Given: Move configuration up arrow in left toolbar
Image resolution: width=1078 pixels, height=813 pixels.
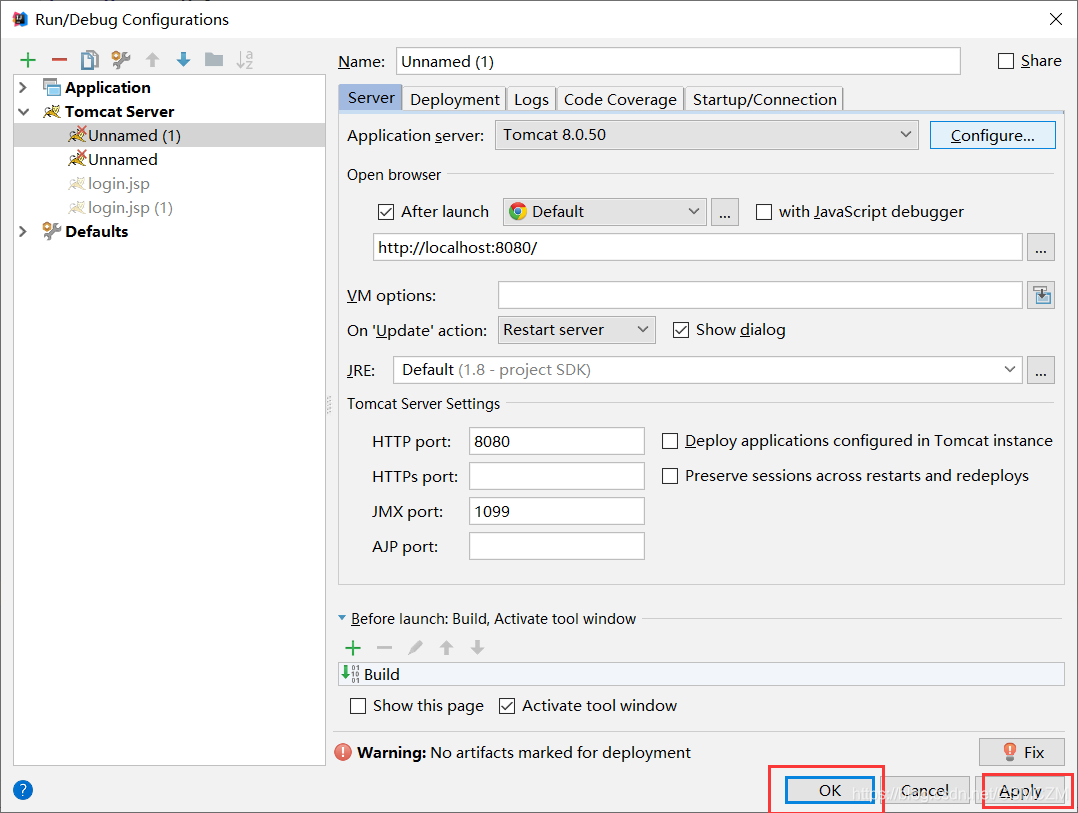Looking at the screenshot, I should (x=153, y=60).
